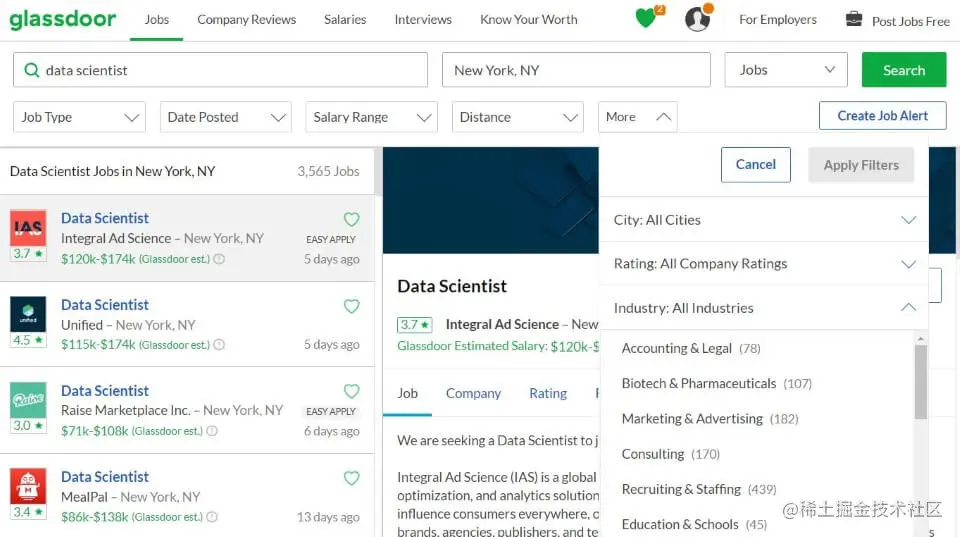Open MealPal Data Scientist listing title

click(x=105, y=477)
